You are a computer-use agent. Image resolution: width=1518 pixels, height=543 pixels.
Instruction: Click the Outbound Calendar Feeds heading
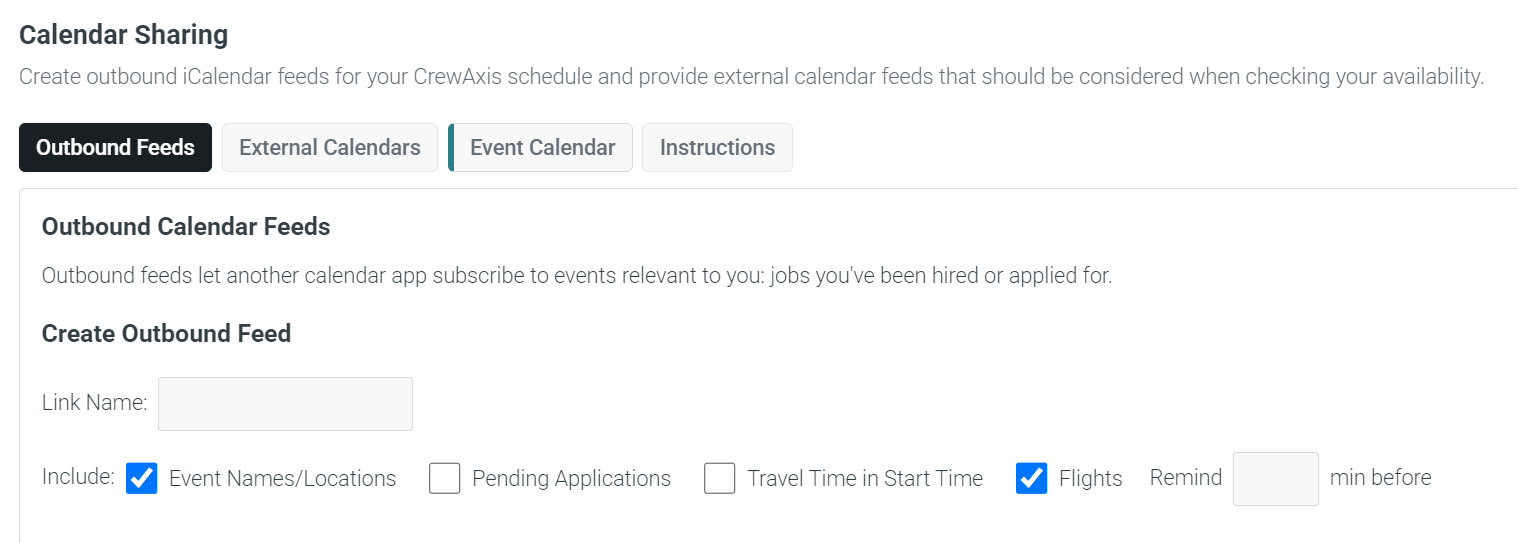pos(186,227)
